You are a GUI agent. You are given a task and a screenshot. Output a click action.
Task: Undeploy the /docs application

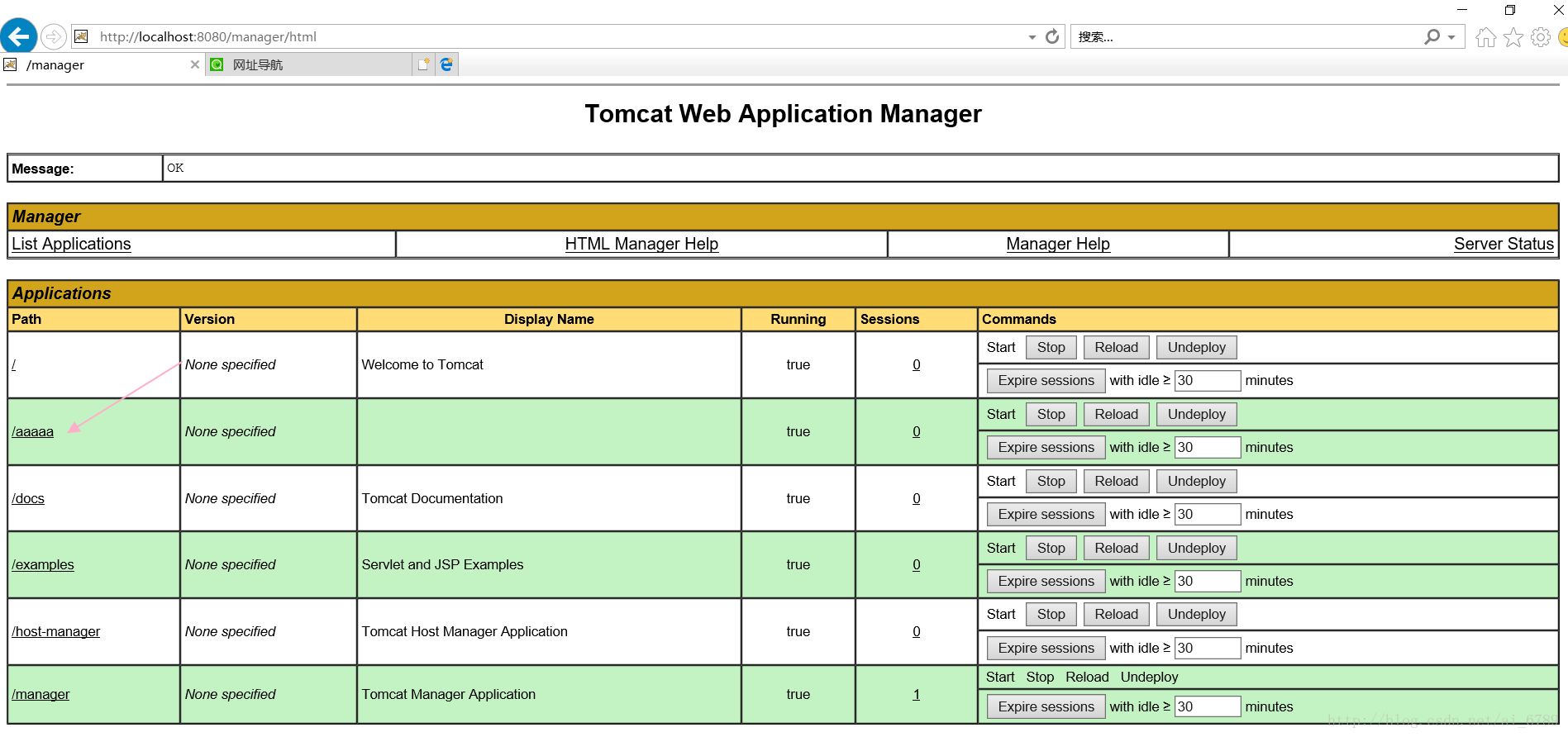tap(1197, 482)
